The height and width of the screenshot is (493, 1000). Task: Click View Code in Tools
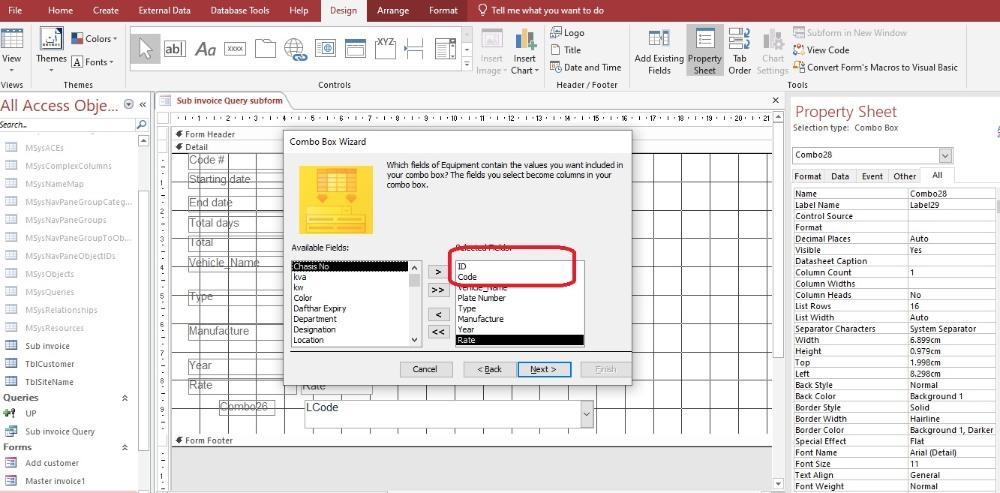[x=821, y=50]
